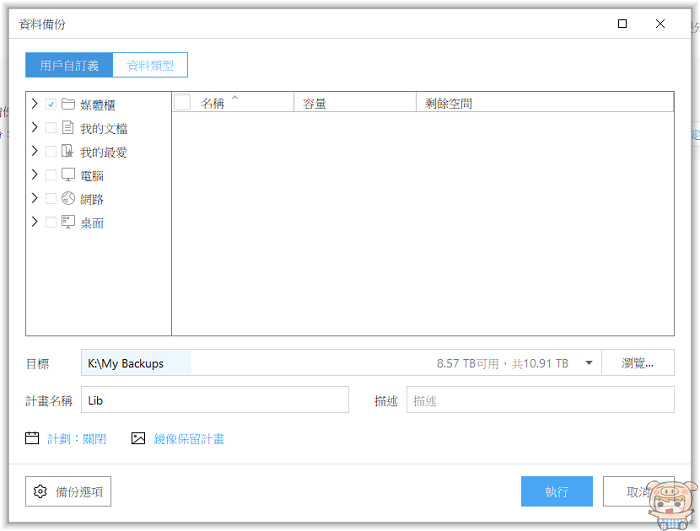Click the 我的最愛 favorites icon
Screen dimensions: 700x531
coord(68,152)
